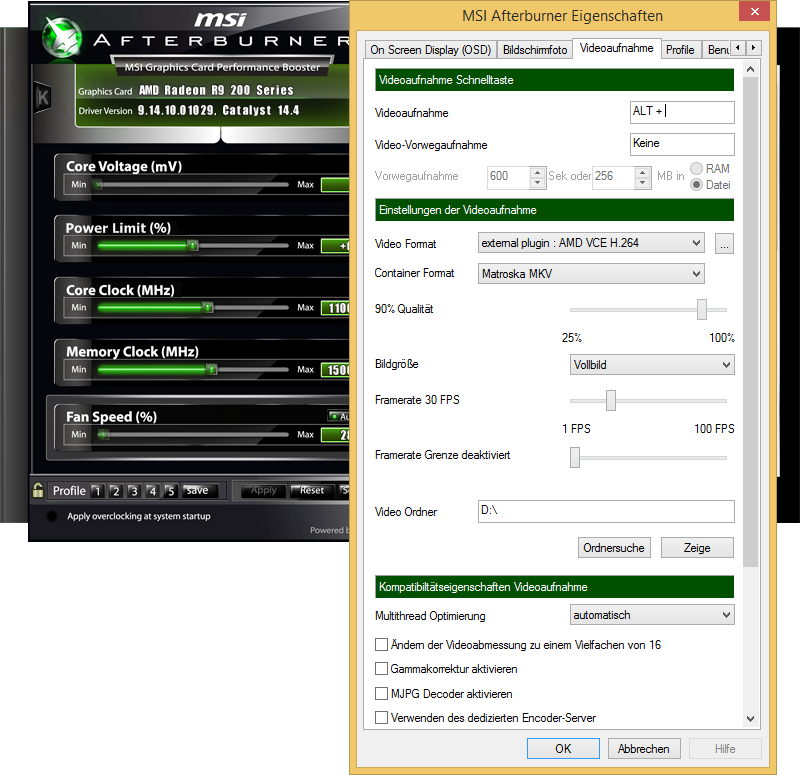Open the Multithread Optimierung dropdown
Viewport: 800px width, 775px height.
(652, 615)
